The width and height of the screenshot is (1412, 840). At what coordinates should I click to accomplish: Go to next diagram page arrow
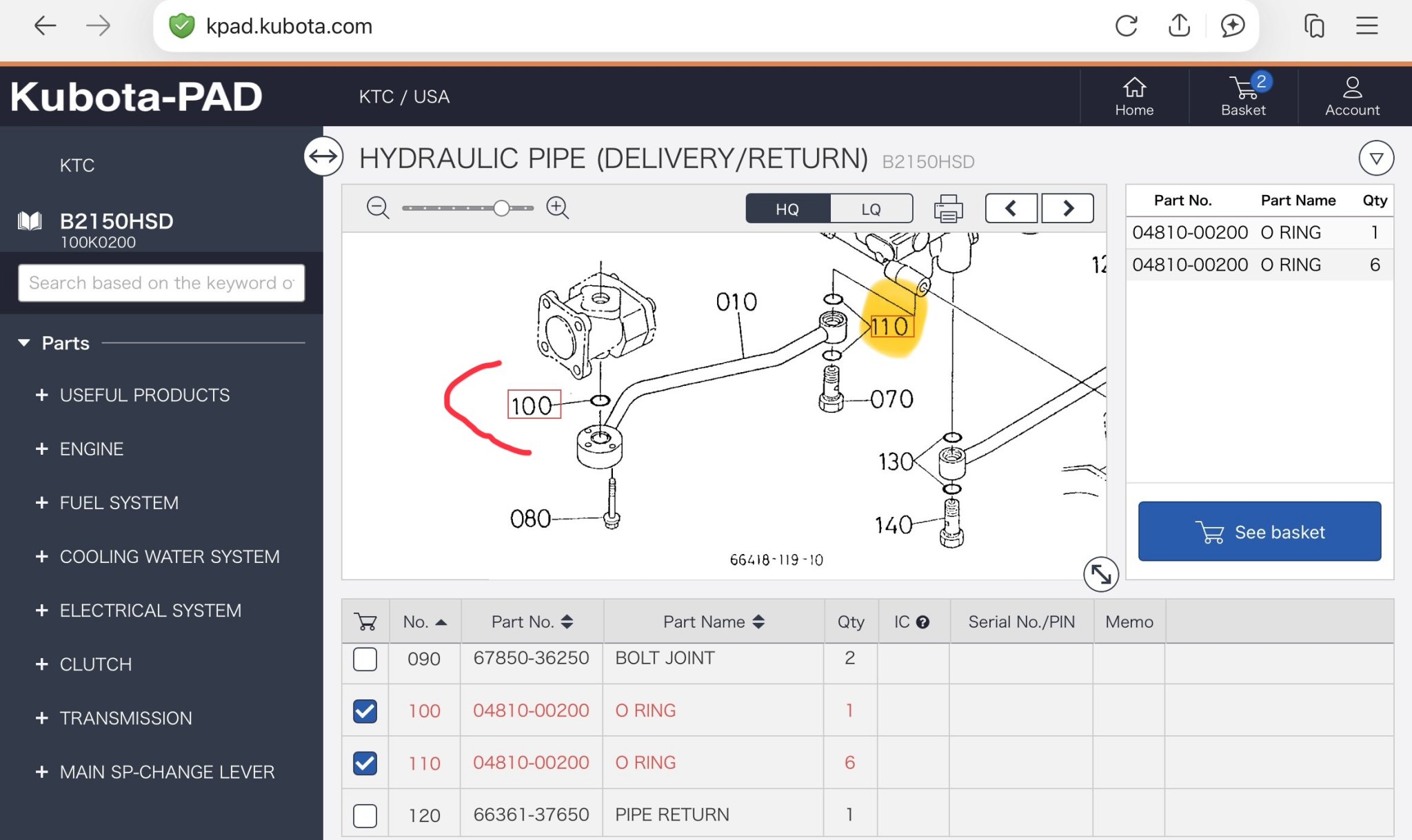[1067, 208]
